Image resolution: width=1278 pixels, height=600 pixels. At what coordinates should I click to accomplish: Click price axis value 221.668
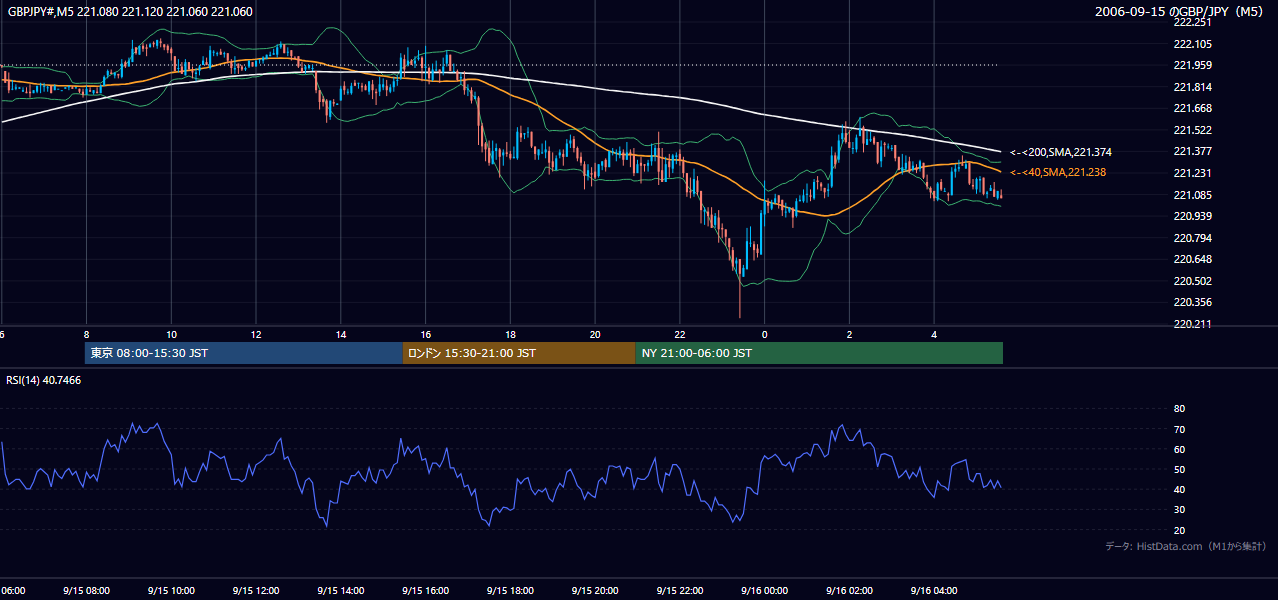(x=1193, y=109)
